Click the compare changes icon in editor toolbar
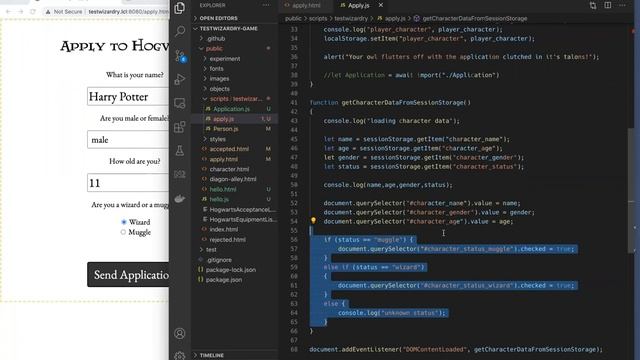The width and height of the screenshot is (640, 360). pyautogui.click(x=593, y=5)
